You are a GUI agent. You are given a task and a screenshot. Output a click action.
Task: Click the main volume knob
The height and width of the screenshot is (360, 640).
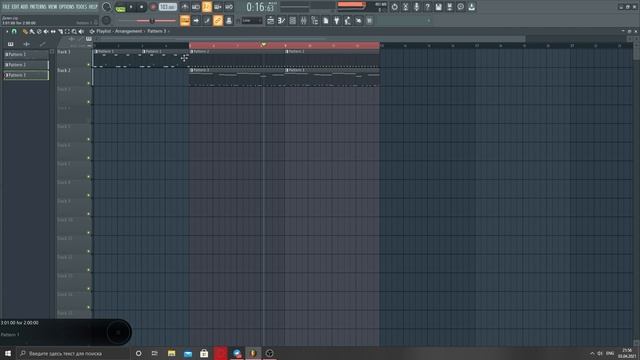107,7
